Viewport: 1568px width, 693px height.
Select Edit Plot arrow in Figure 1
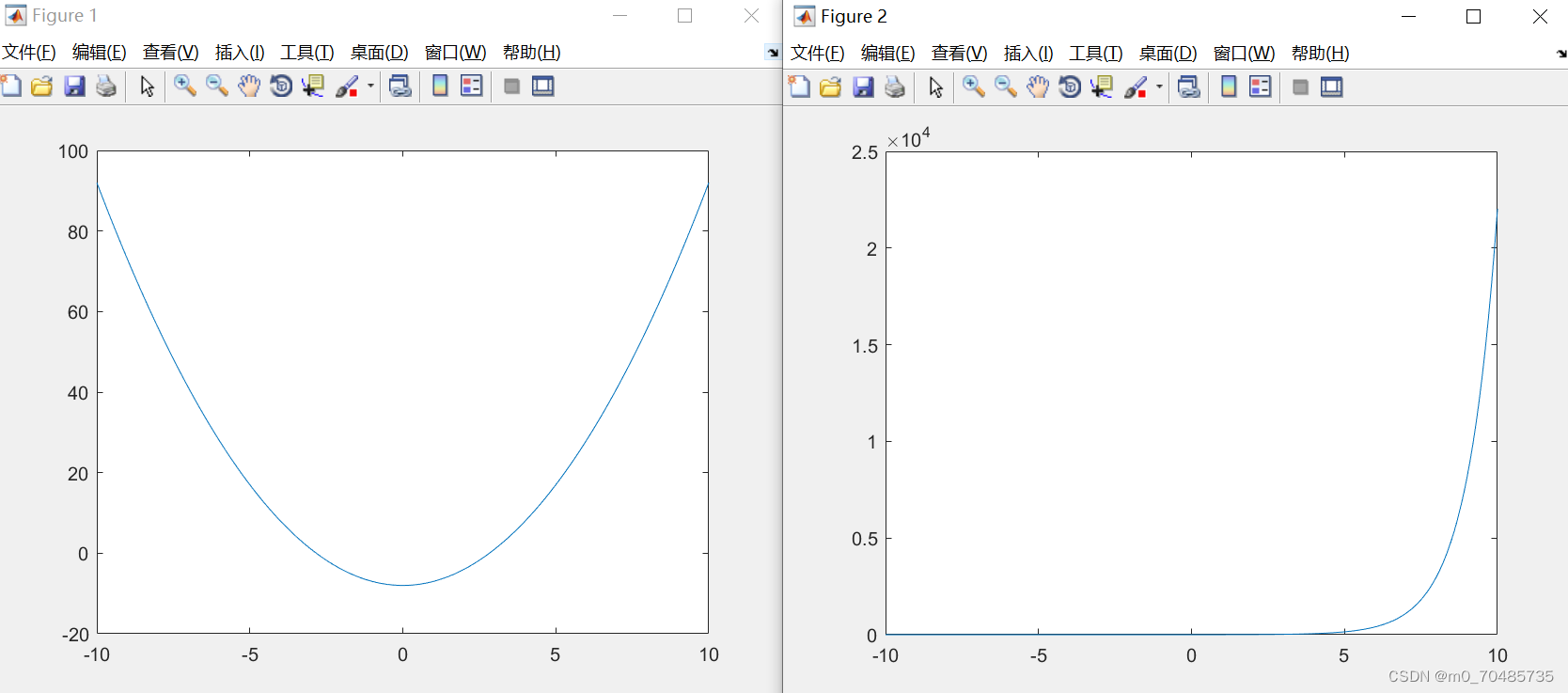(x=147, y=87)
